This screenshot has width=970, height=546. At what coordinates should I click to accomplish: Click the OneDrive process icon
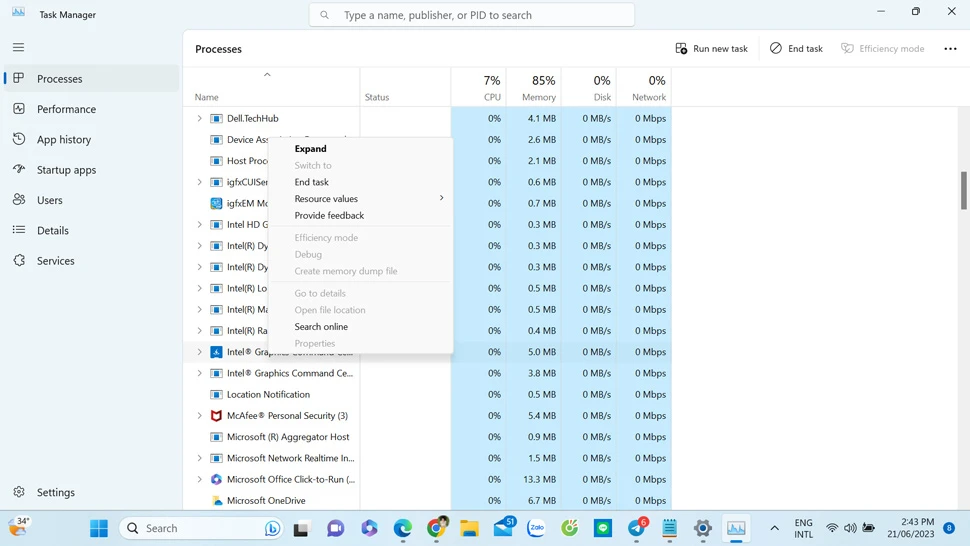pos(217,500)
